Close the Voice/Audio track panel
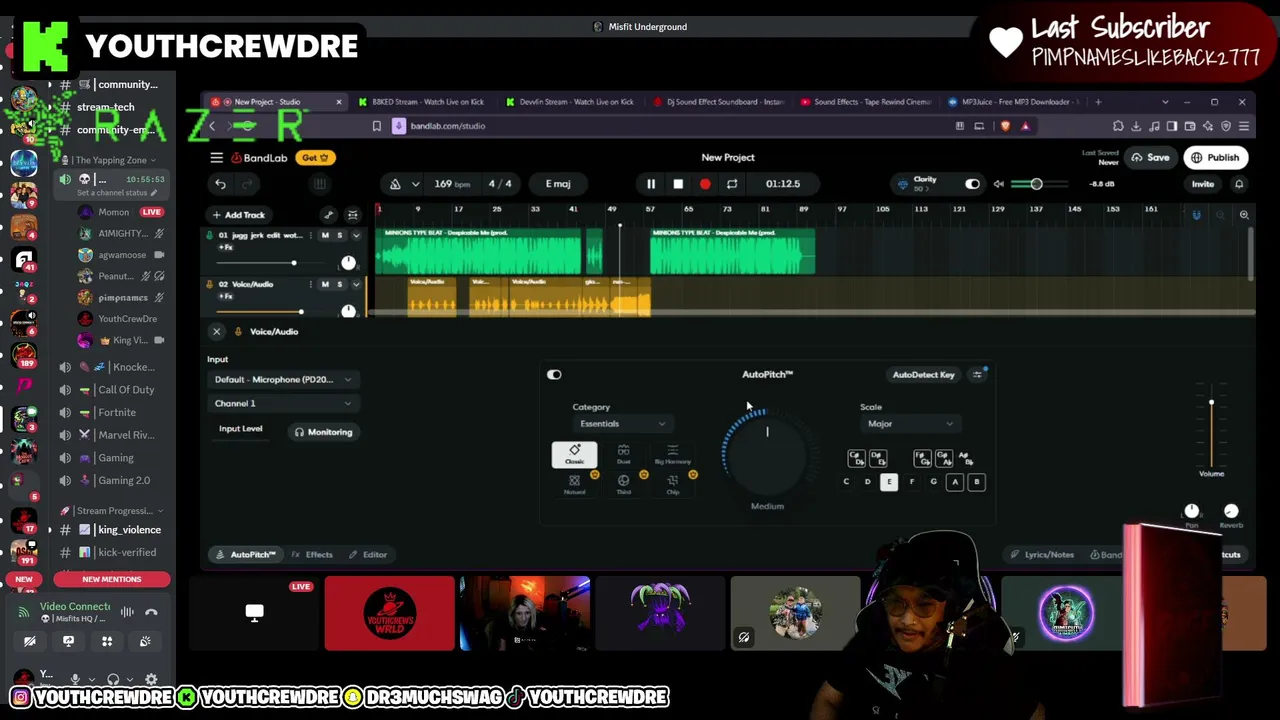Image resolution: width=1280 pixels, height=720 pixels. coord(216,332)
